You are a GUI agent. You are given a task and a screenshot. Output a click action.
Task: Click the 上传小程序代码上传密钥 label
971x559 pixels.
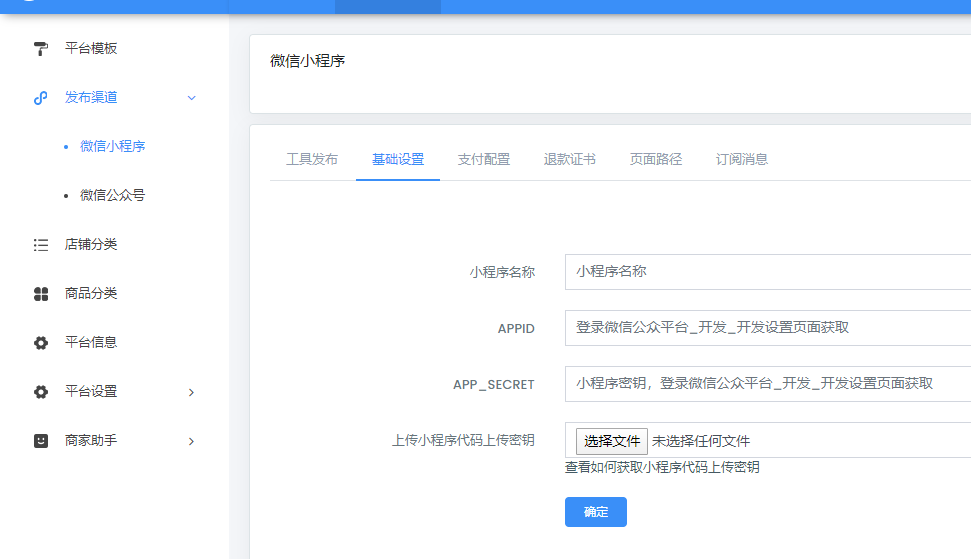coord(463,440)
